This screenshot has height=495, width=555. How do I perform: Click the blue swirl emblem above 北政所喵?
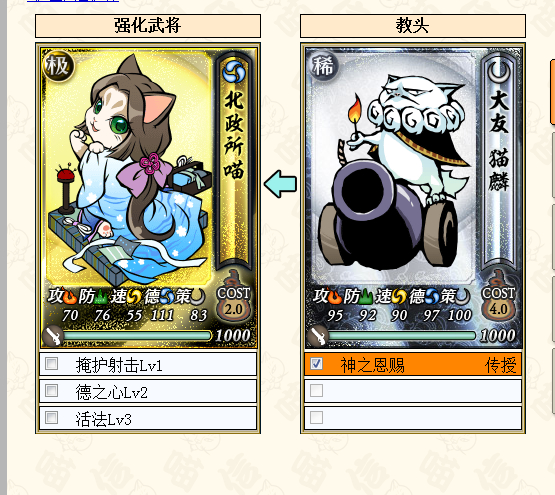[234, 70]
